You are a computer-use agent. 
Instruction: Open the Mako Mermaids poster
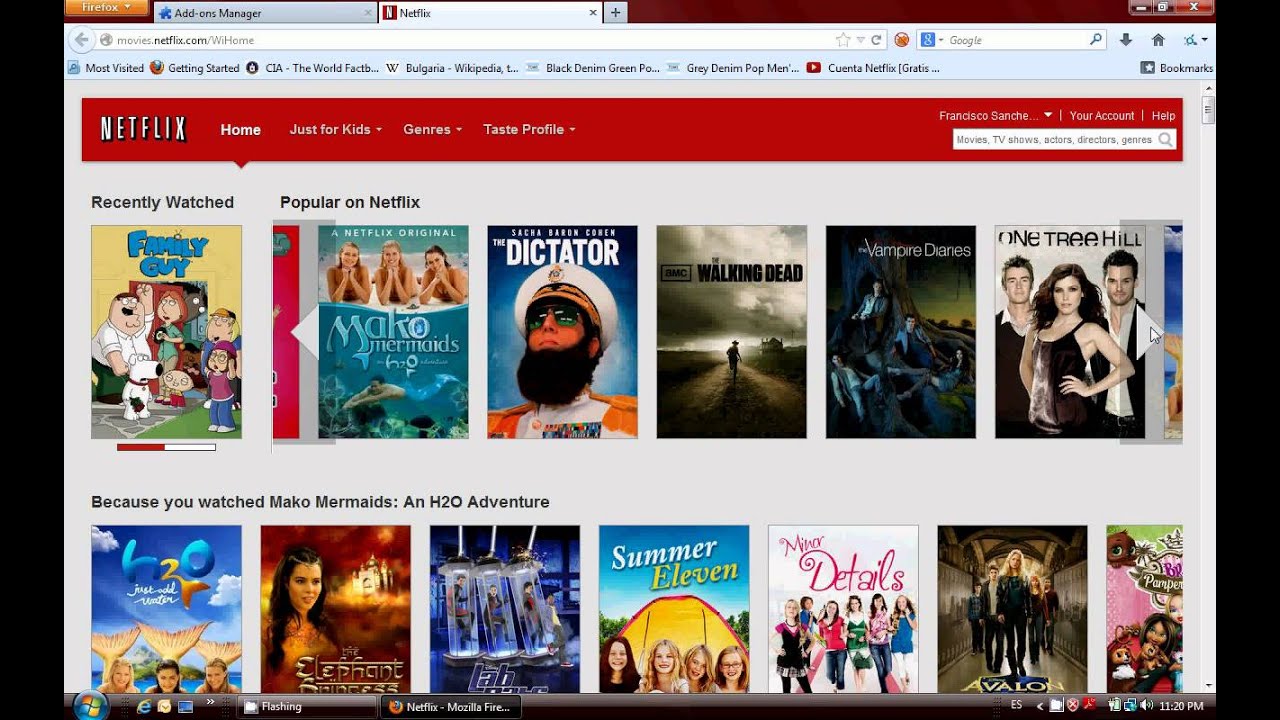393,332
